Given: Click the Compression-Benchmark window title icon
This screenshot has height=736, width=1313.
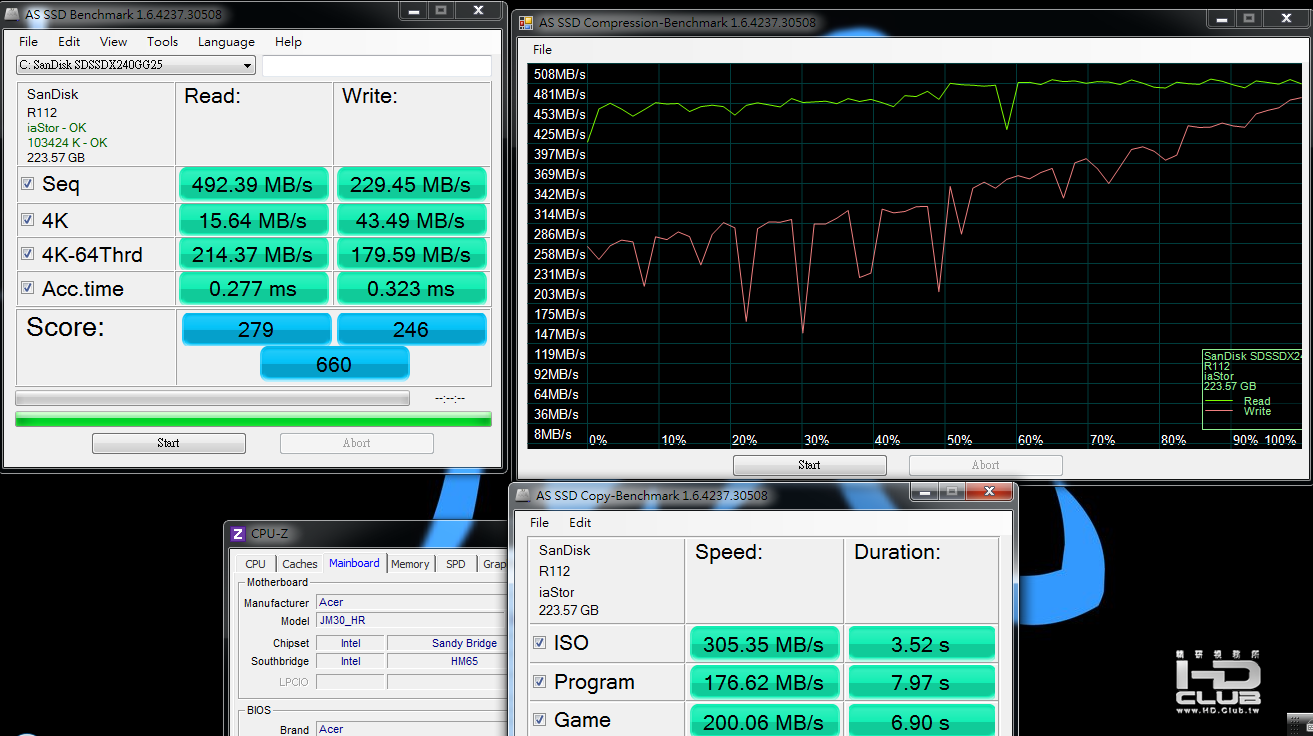Looking at the screenshot, I should click(x=525, y=22).
